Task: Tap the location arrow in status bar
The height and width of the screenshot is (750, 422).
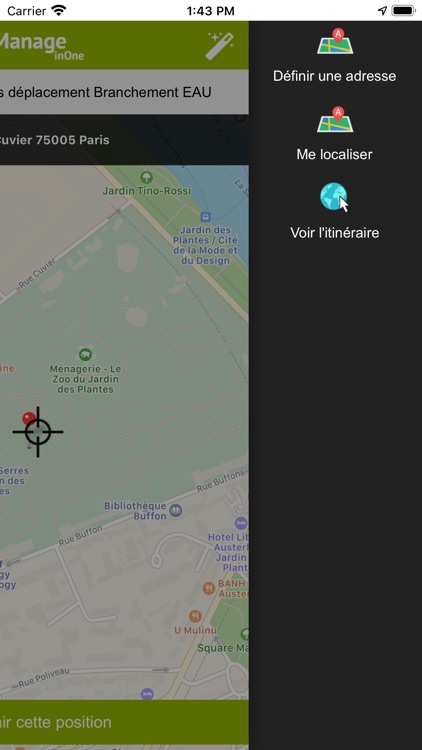Action: (382, 11)
